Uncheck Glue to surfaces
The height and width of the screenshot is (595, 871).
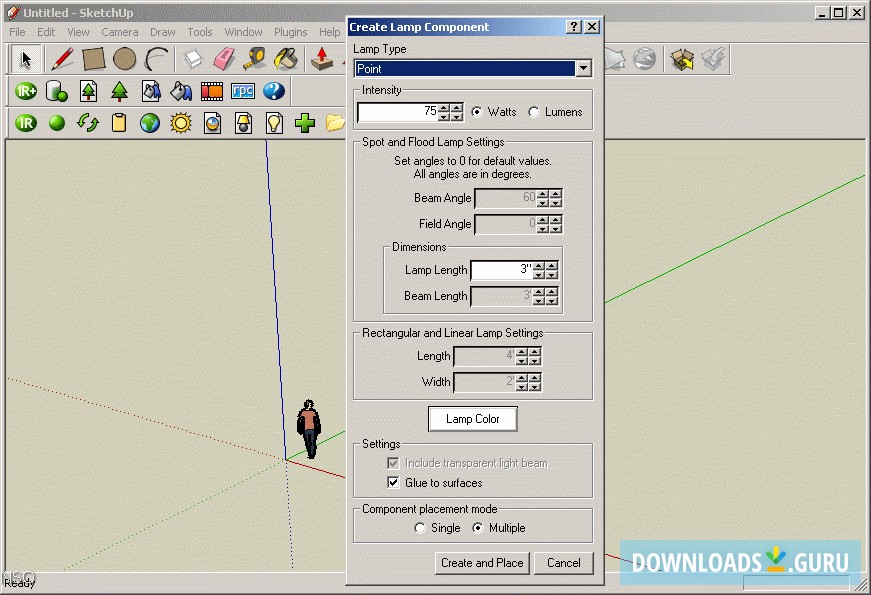pos(393,483)
